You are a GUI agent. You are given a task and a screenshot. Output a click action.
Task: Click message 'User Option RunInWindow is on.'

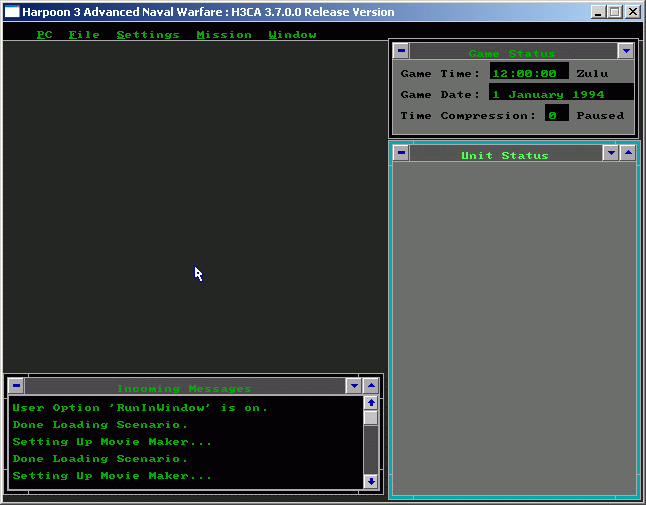tap(140, 408)
